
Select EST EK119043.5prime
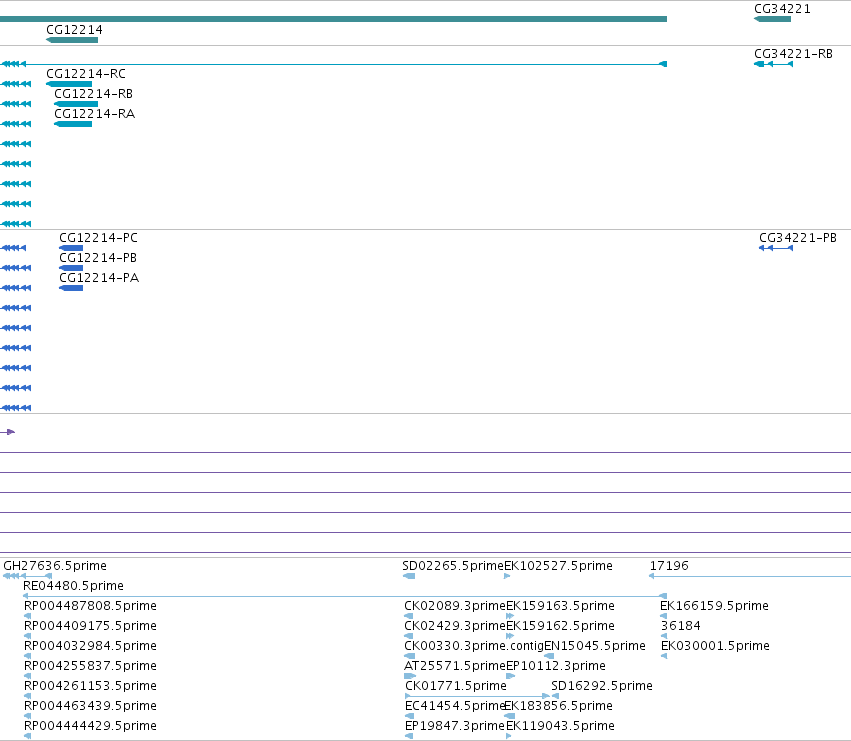560,726
